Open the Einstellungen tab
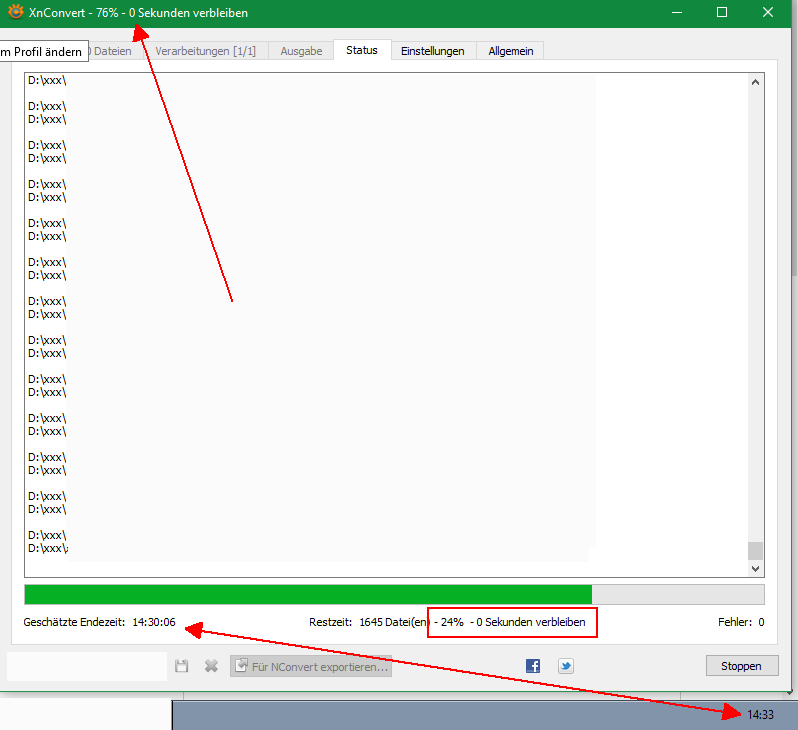 433,51
